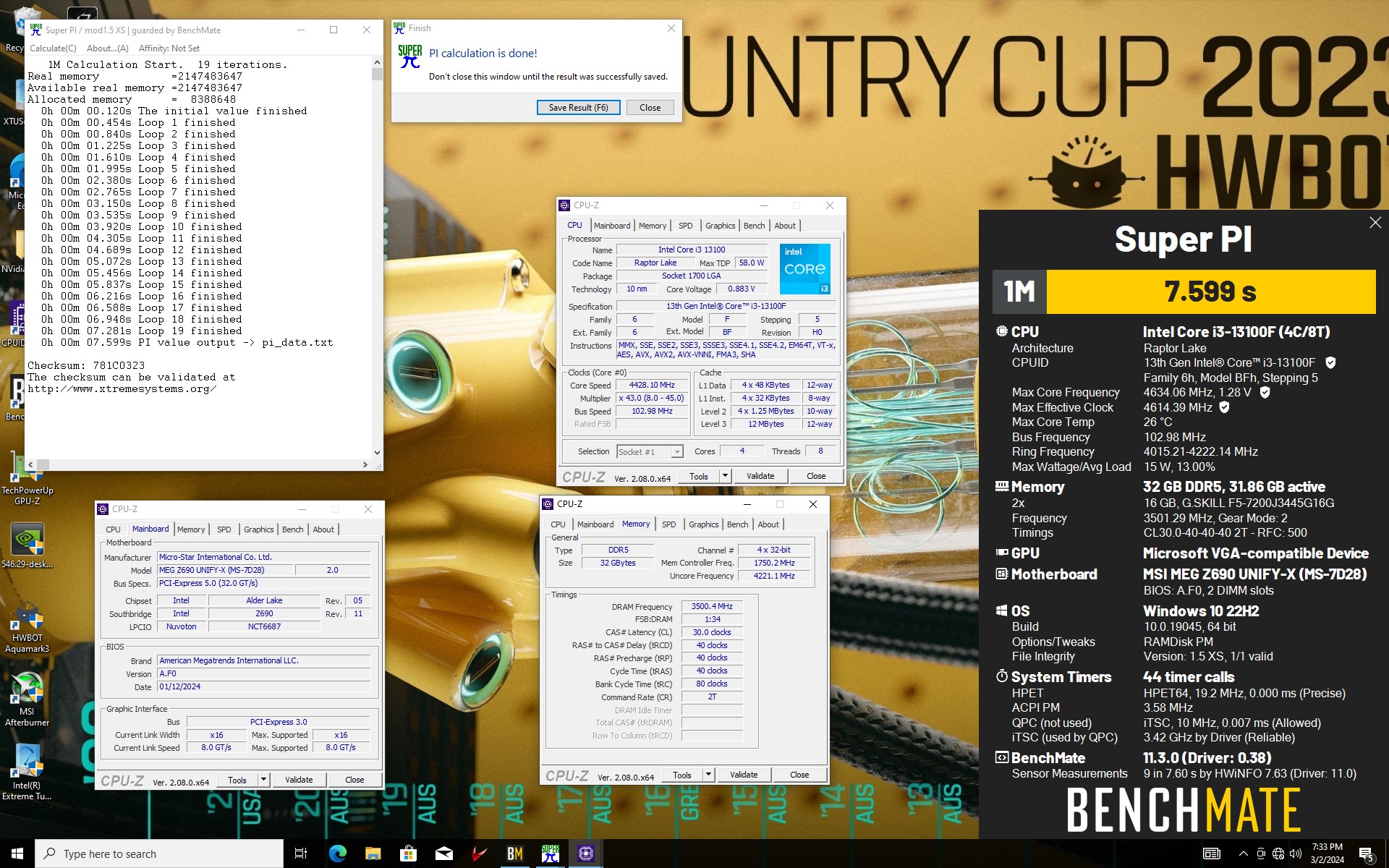The image size is (1389, 868).
Task: Click Save Result (F6) button
Action: pos(578,108)
